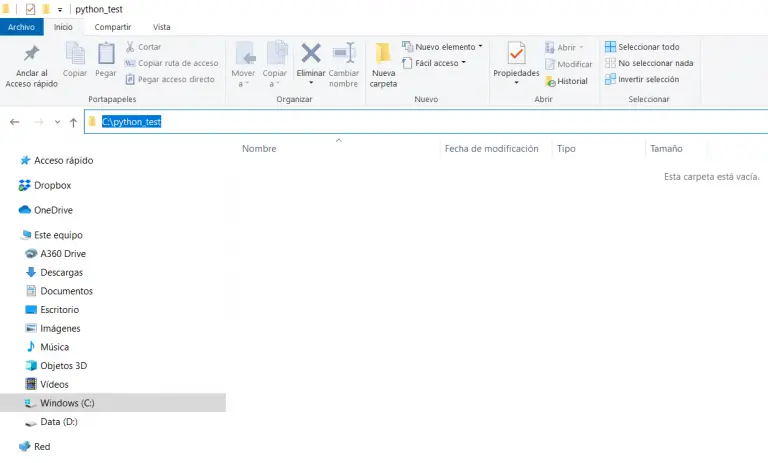
Task: Click the Eliminar red X icon
Action: tap(311, 54)
